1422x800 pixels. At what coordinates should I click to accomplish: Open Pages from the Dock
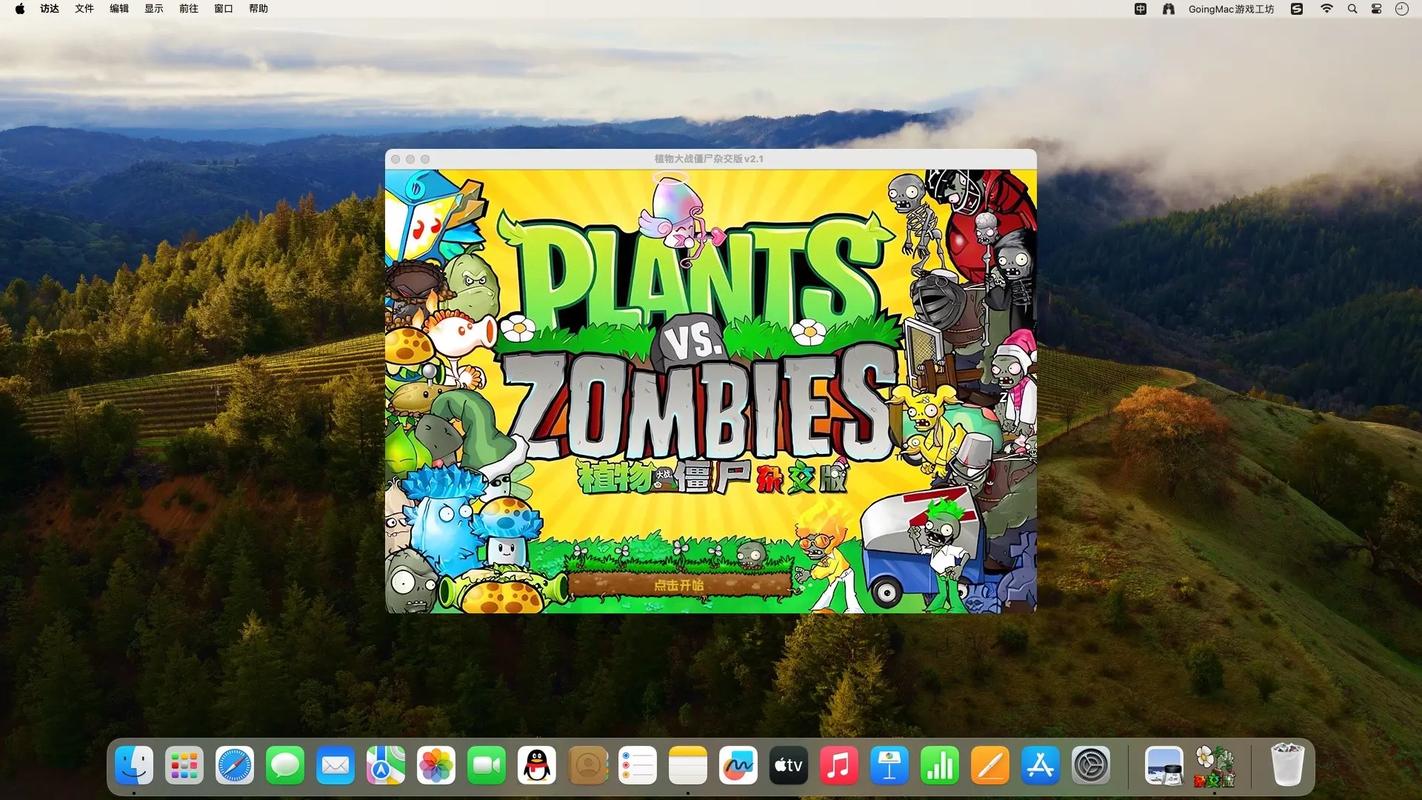click(x=990, y=766)
